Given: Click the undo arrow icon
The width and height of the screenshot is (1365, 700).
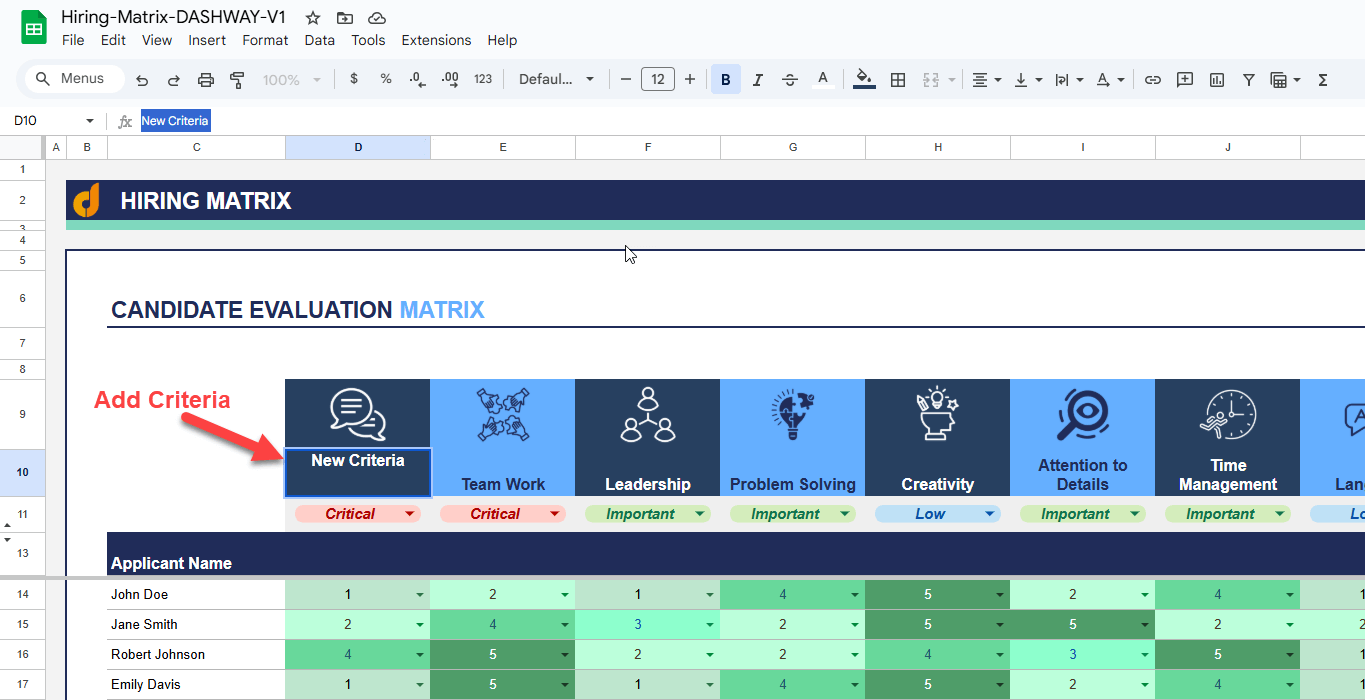Looking at the screenshot, I should coord(142,80).
